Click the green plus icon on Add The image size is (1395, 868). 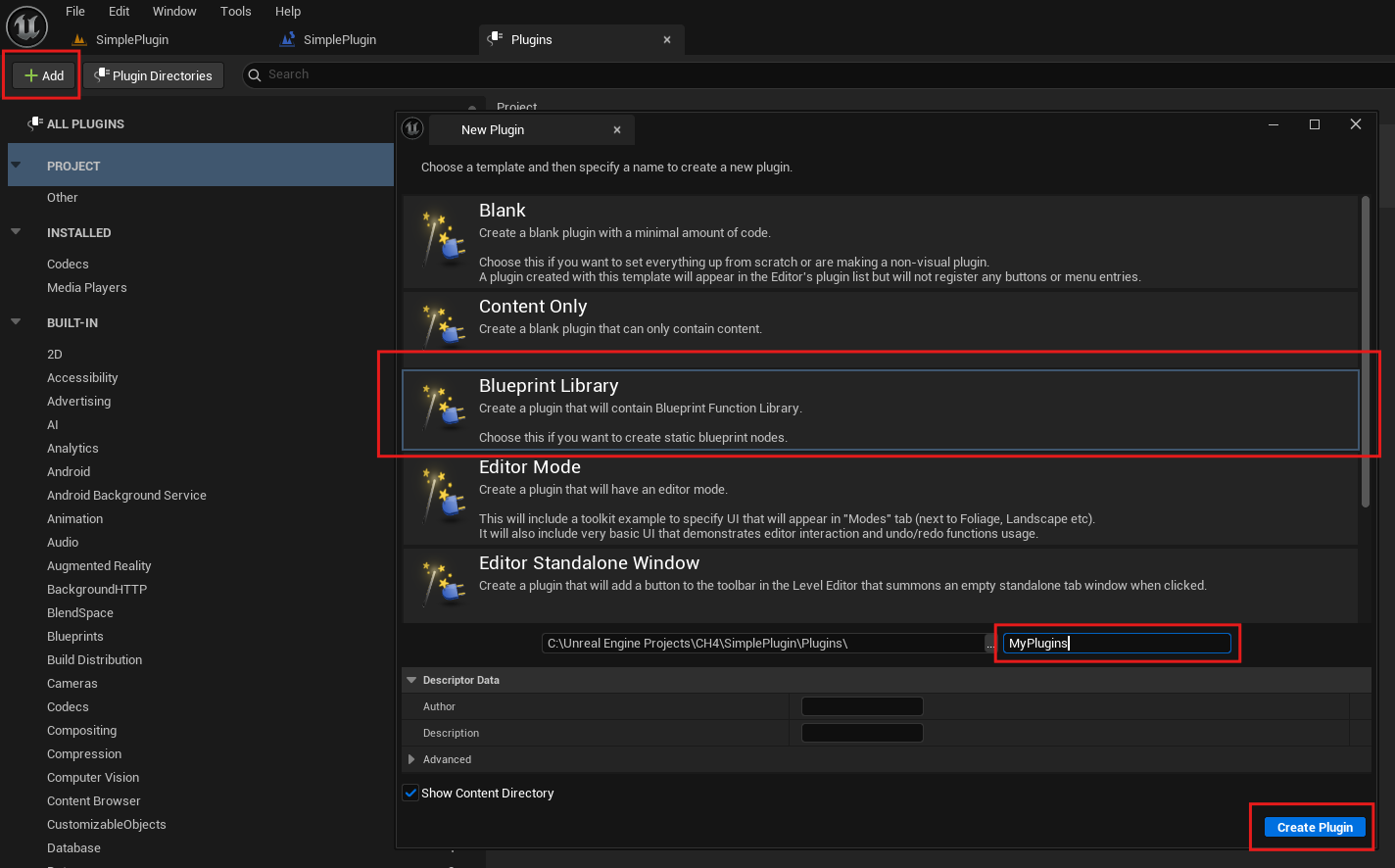pos(31,75)
